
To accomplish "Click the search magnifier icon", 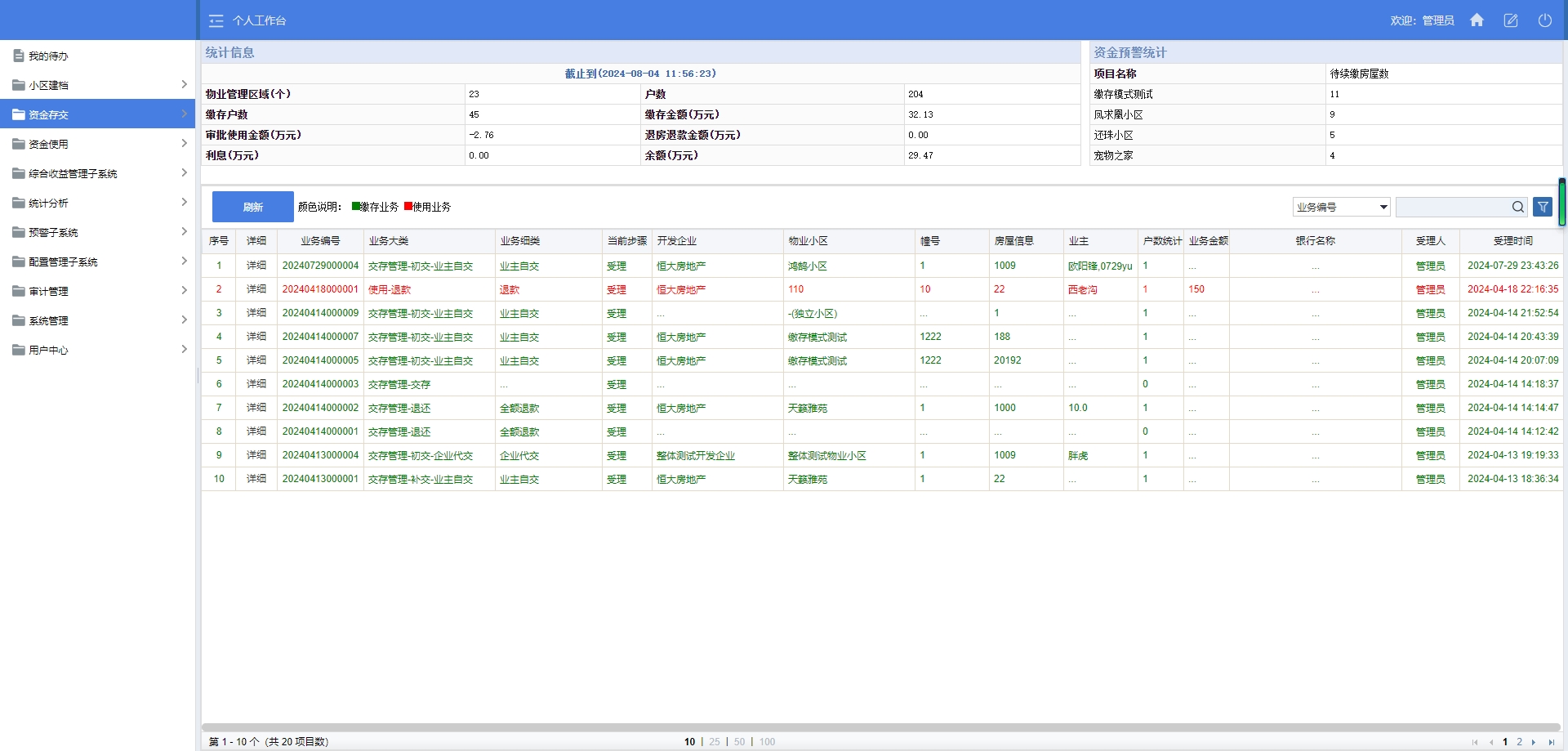I will pyautogui.click(x=1518, y=207).
